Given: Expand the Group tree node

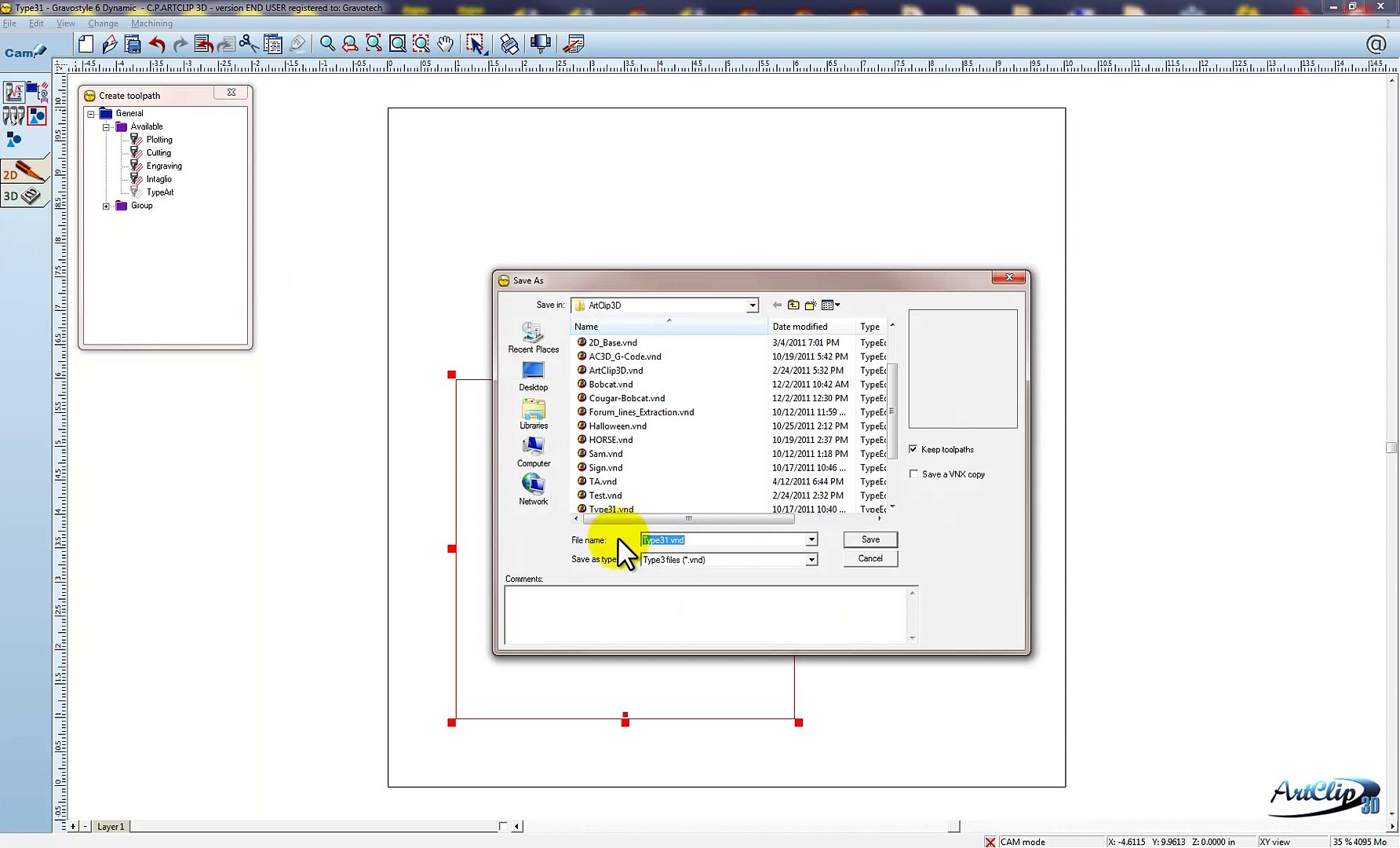Looking at the screenshot, I should click(x=106, y=207).
